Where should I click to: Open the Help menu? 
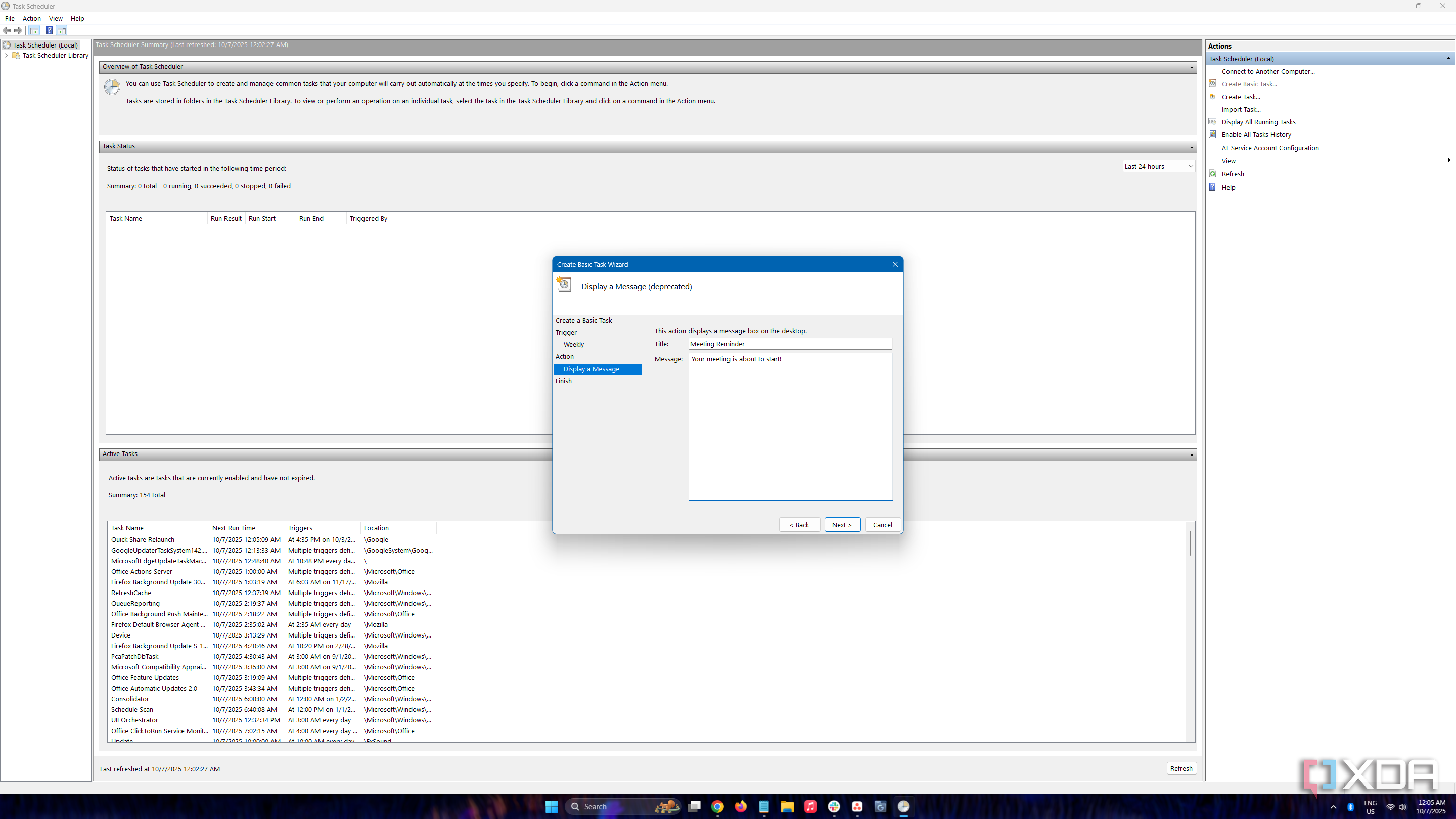77,18
